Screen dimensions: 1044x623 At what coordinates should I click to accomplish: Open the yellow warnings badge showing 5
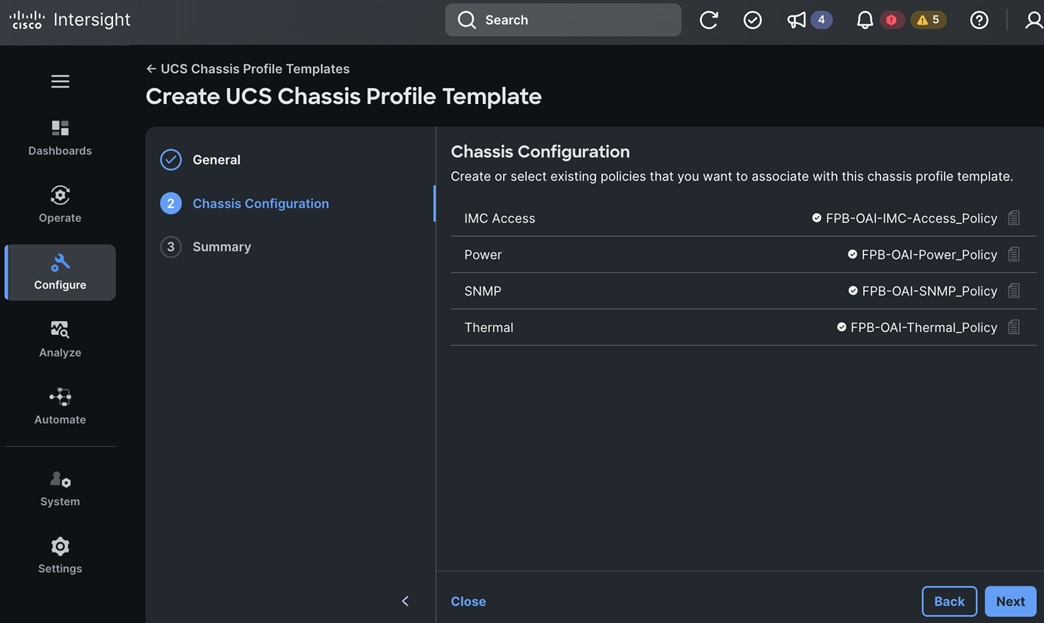(x=928, y=20)
